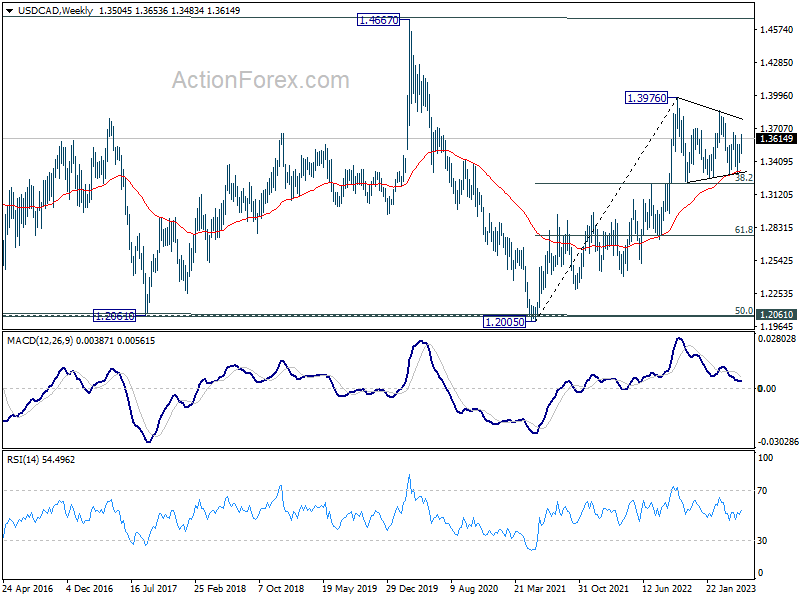This screenshot has width=800, height=600.
Task: Select the 1.46670 high price label
Action: 379,20
